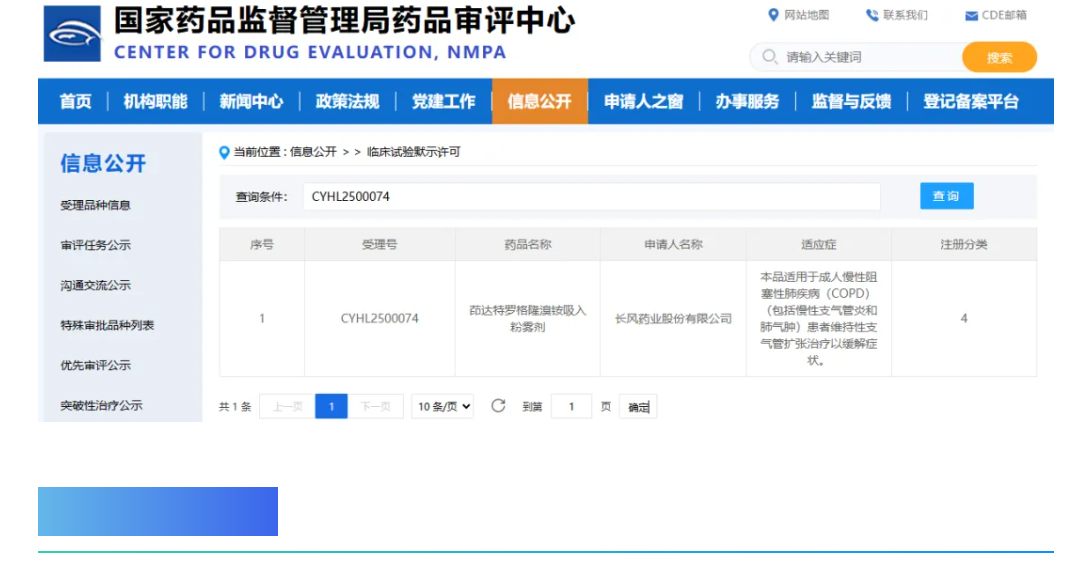Go to 首页 in navigation bar

coord(75,101)
